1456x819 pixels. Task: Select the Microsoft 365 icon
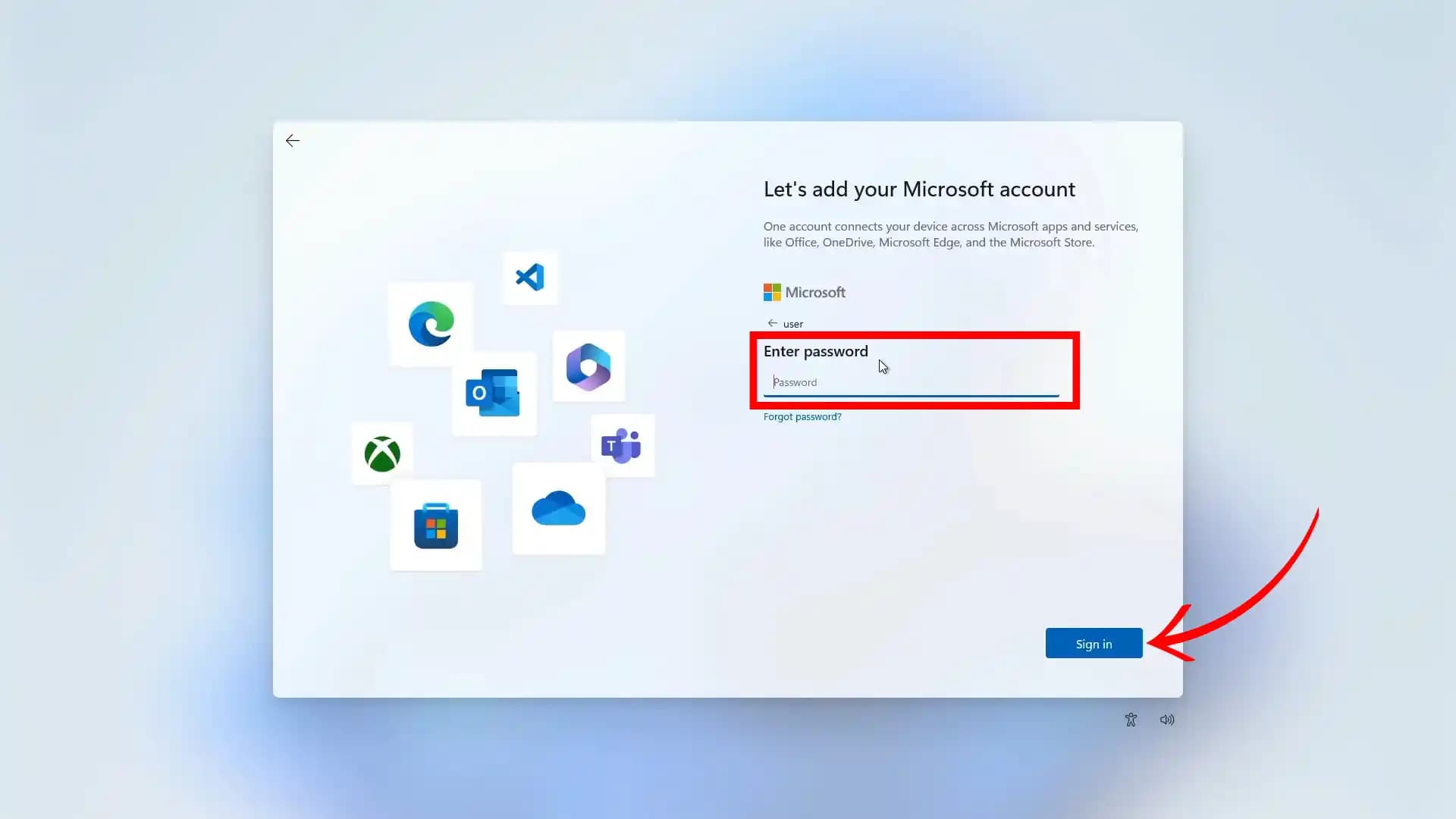(x=588, y=367)
